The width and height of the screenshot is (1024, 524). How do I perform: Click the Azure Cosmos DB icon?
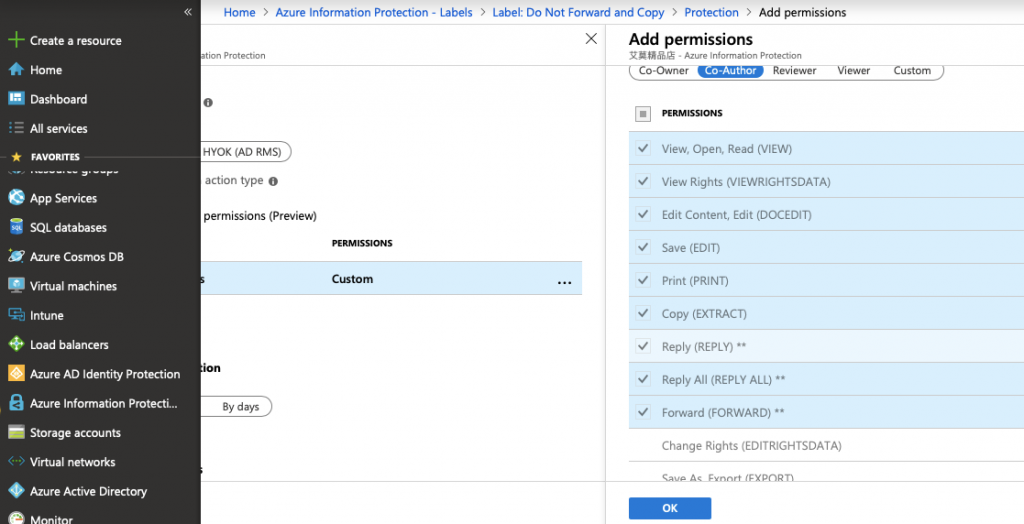(x=16, y=257)
